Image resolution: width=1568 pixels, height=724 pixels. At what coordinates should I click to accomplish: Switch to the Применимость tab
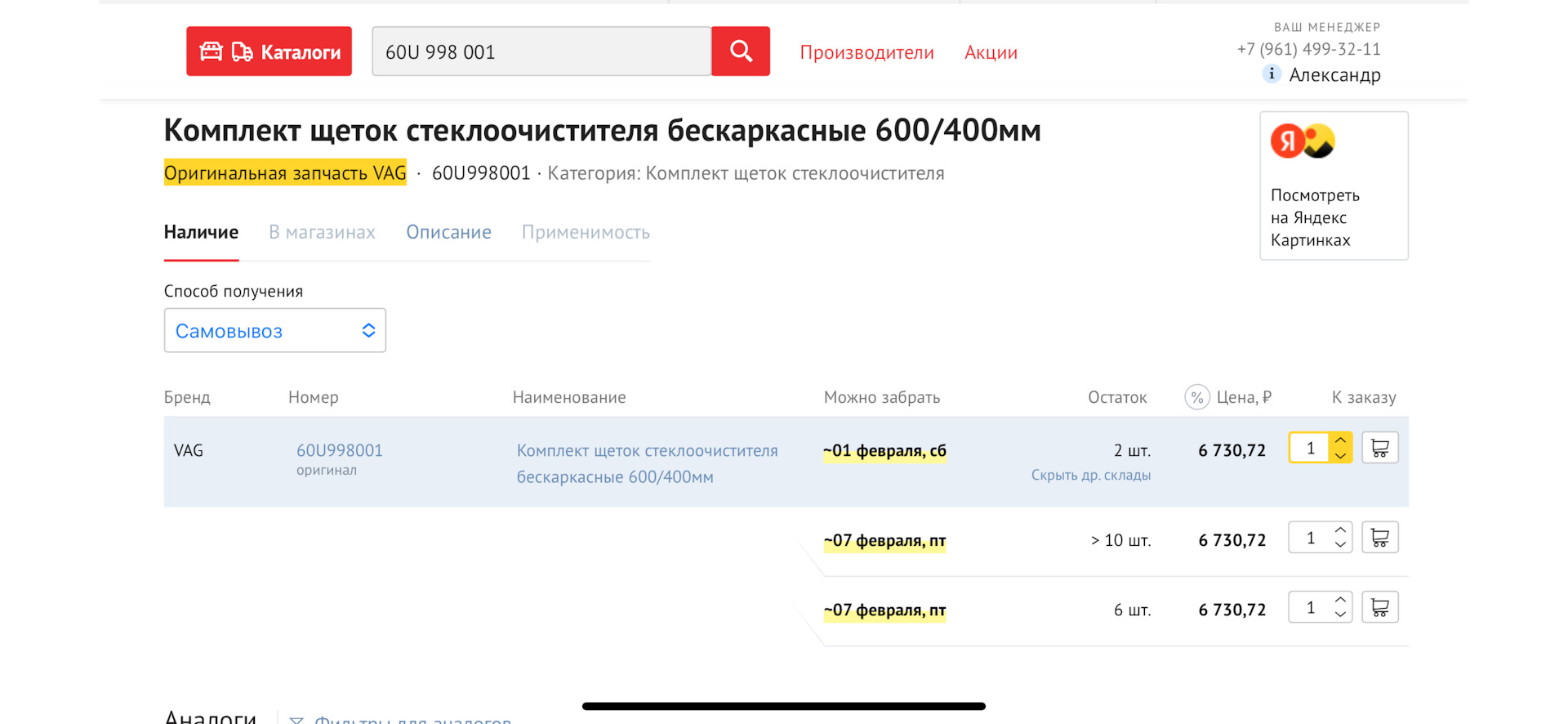586,232
